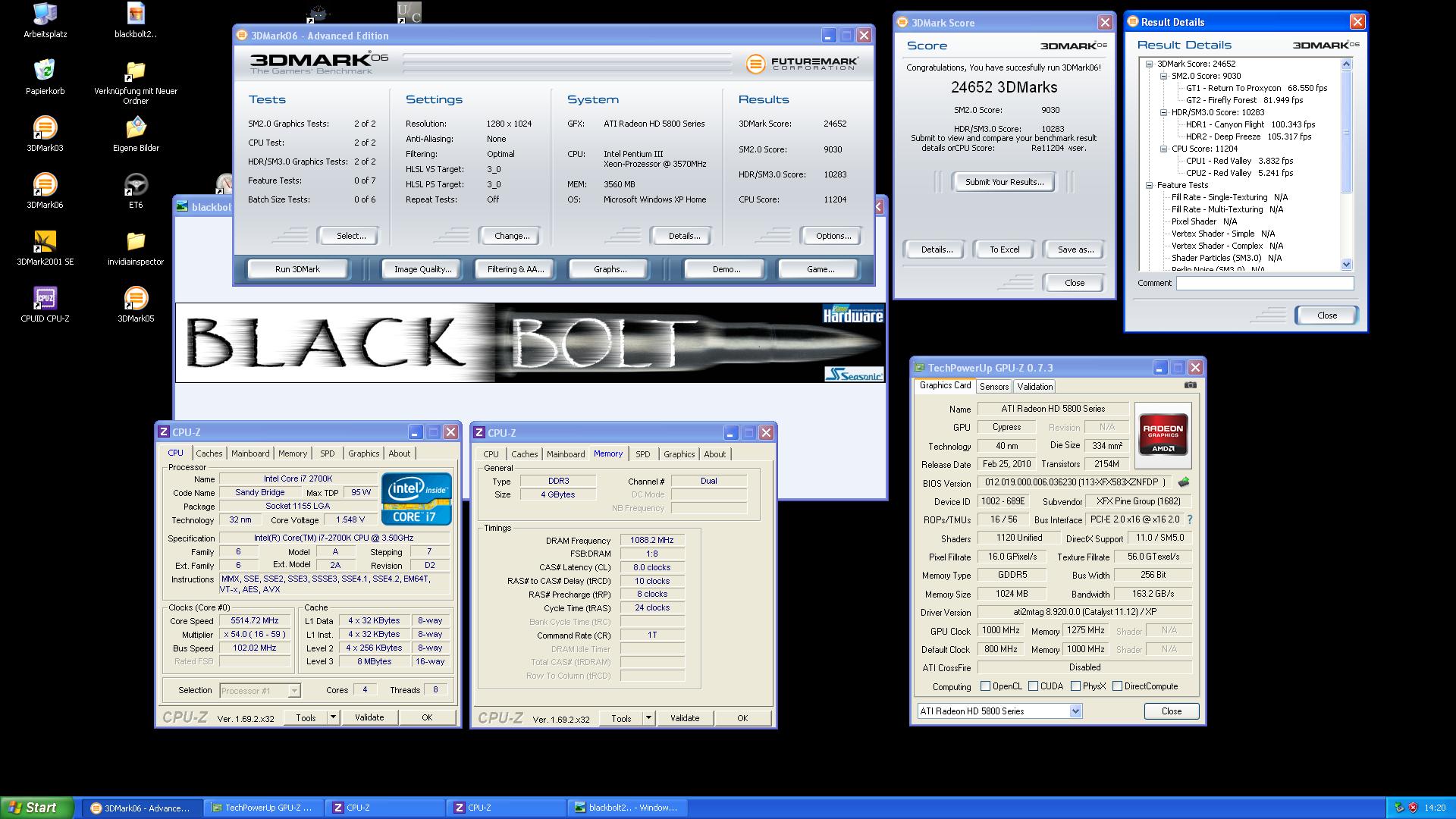Launch 3DMark05 desktop shortcut
The height and width of the screenshot is (819, 1456).
(x=136, y=305)
